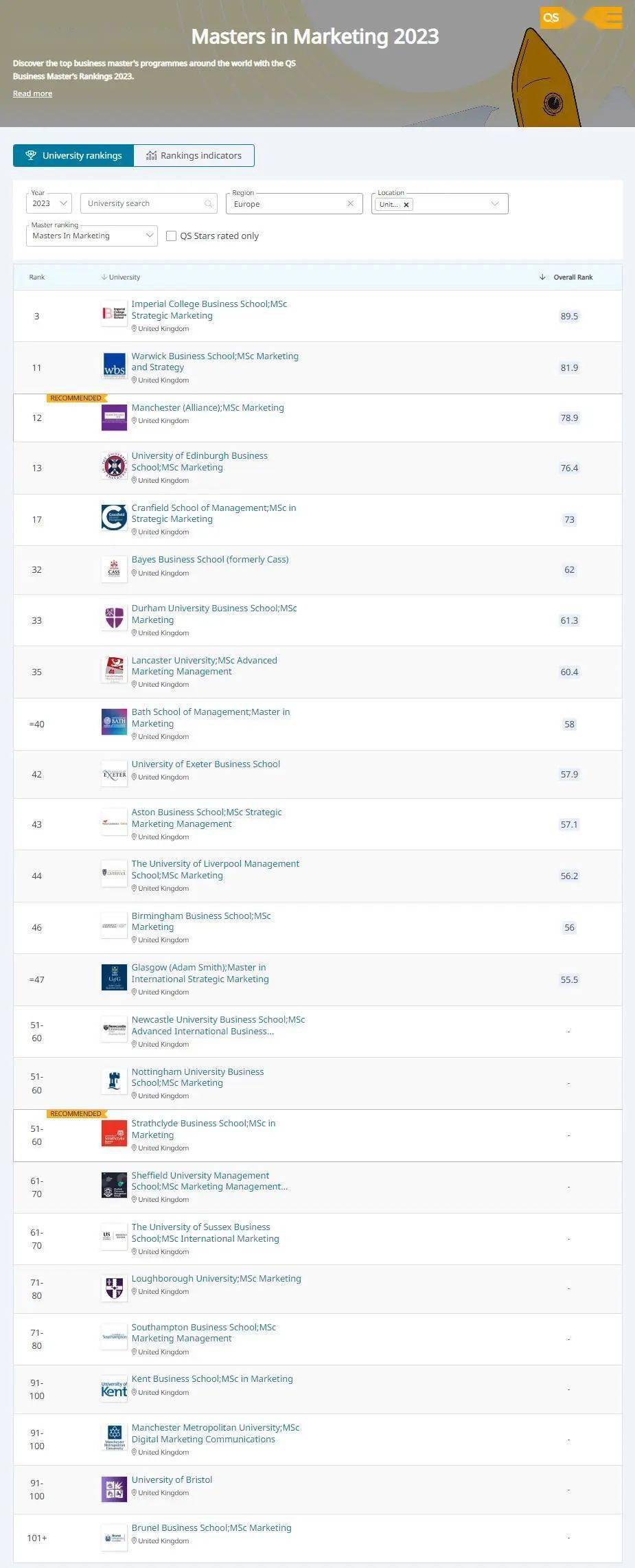Enable QS Stars rated only checkbox
This screenshot has height=1568, width=635.
172,236
